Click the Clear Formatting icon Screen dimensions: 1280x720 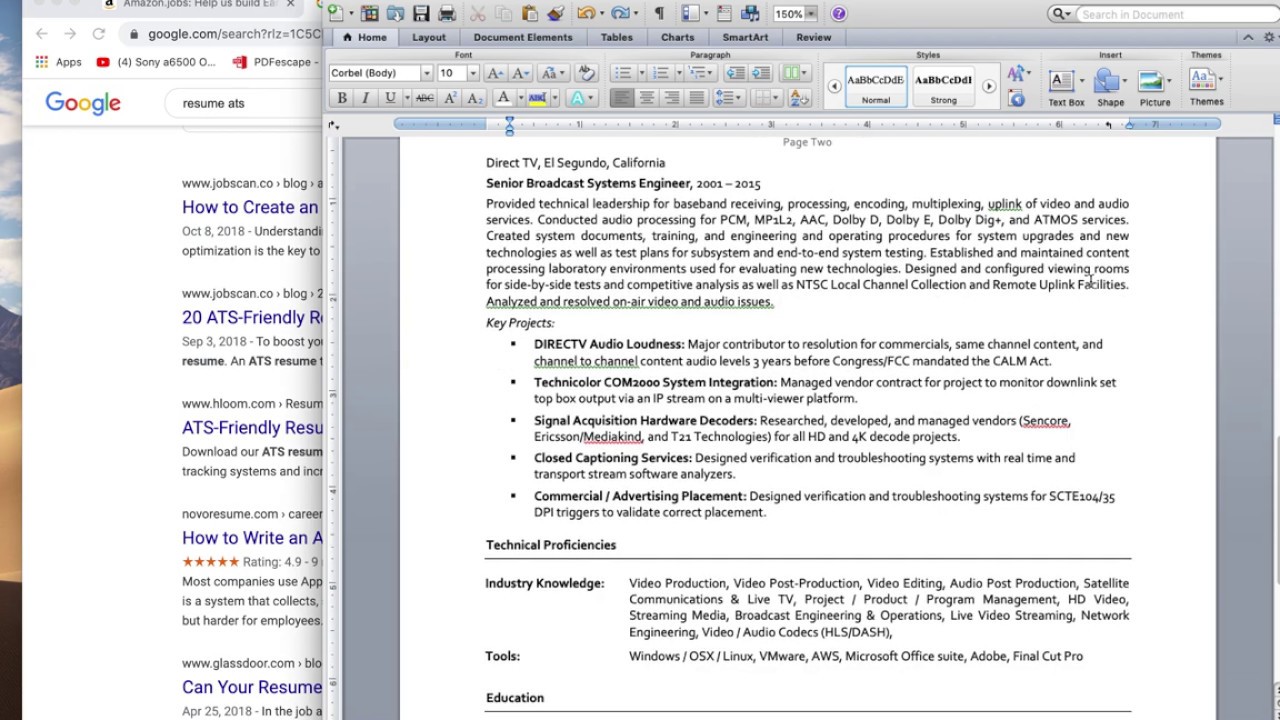(586, 73)
